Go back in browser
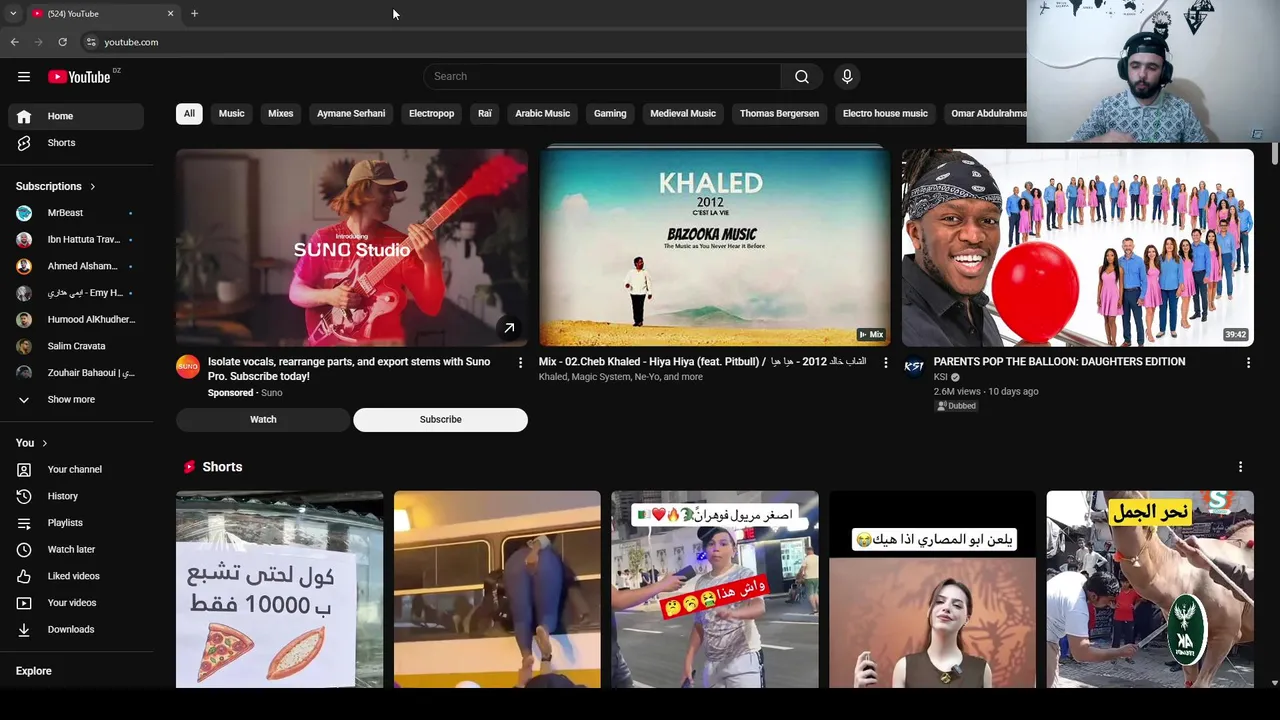Viewport: 1280px width, 720px height. [14, 42]
